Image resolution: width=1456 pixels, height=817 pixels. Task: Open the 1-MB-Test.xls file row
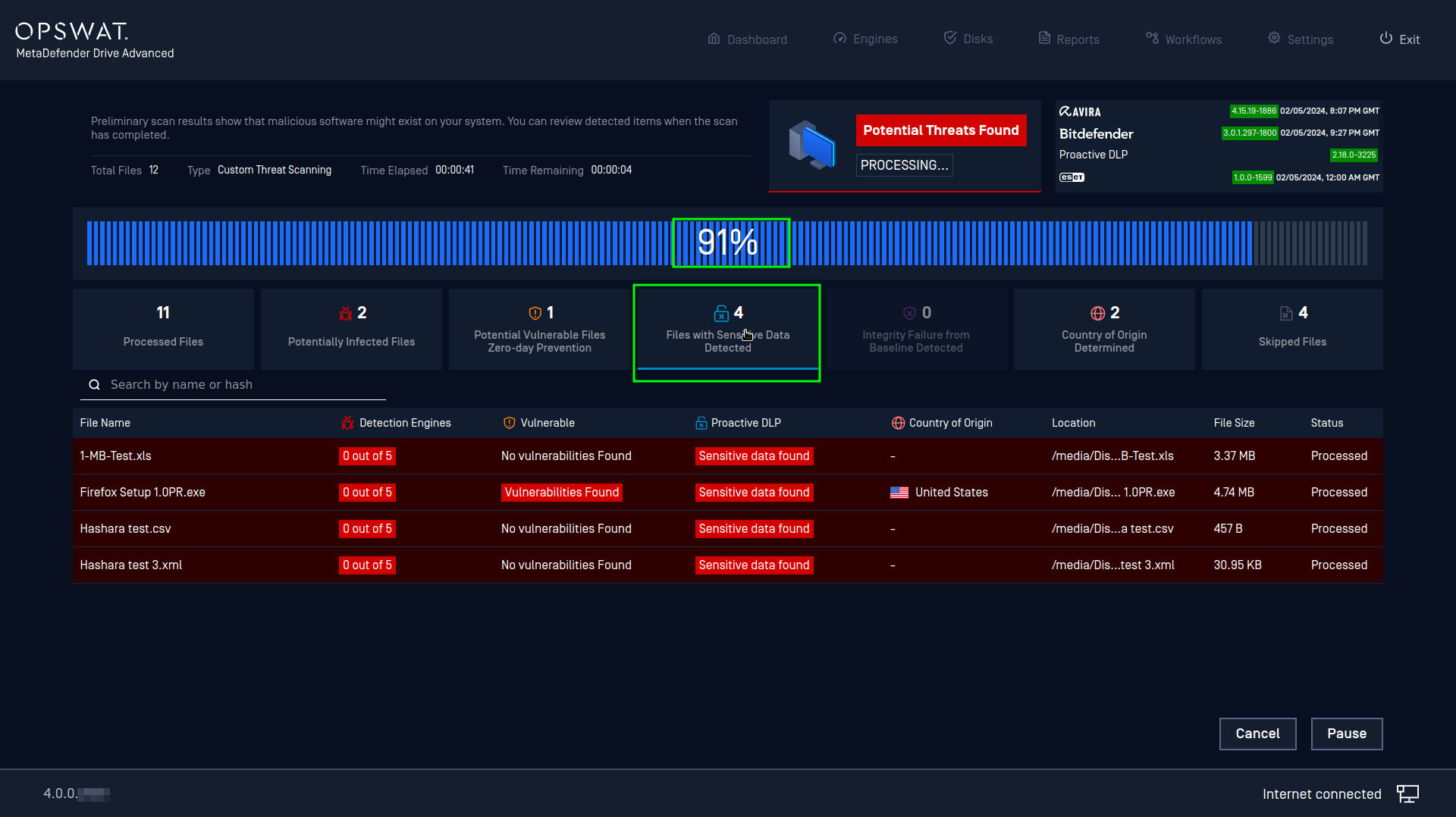(727, 456)
